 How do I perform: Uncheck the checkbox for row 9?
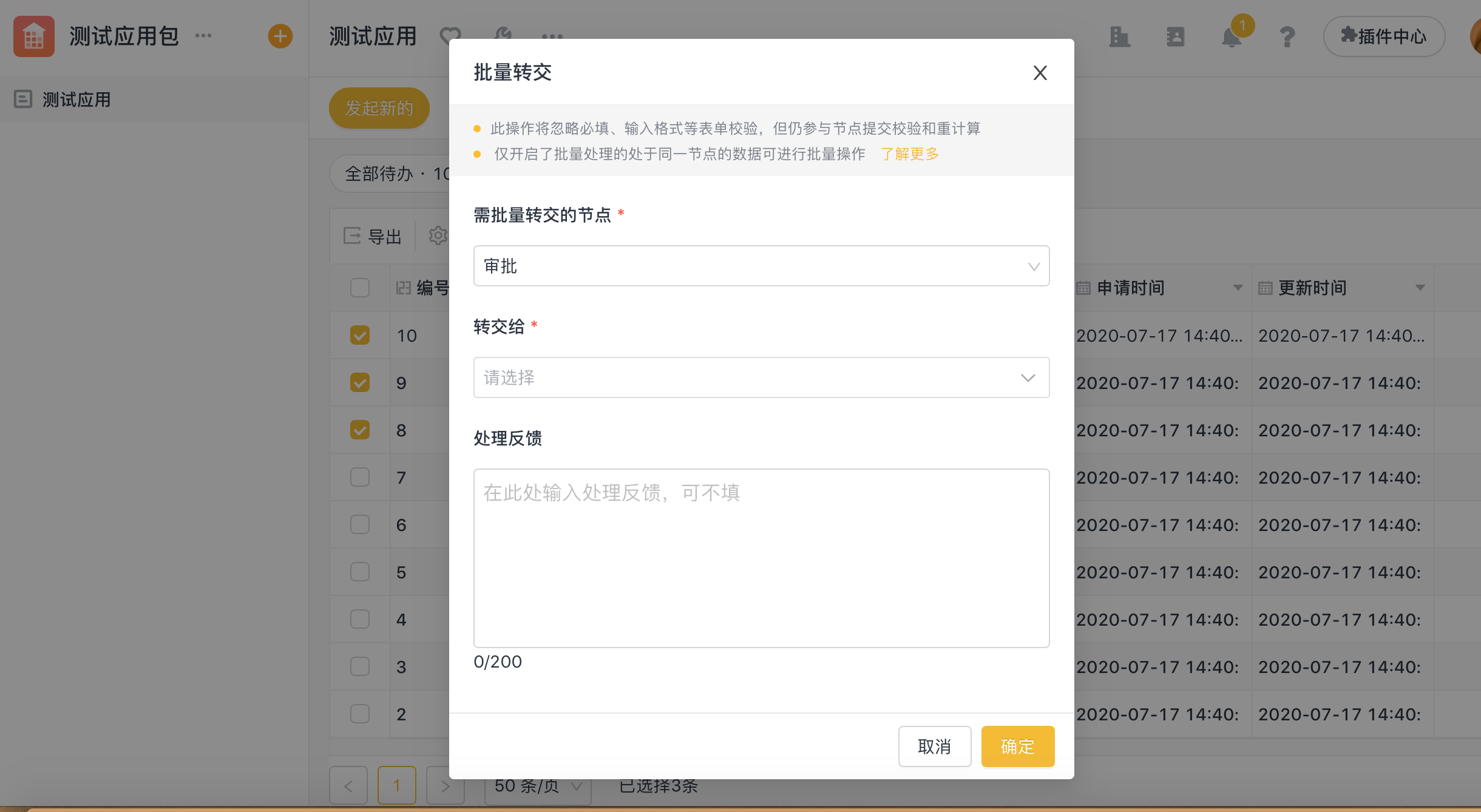(x=360, y=382)
